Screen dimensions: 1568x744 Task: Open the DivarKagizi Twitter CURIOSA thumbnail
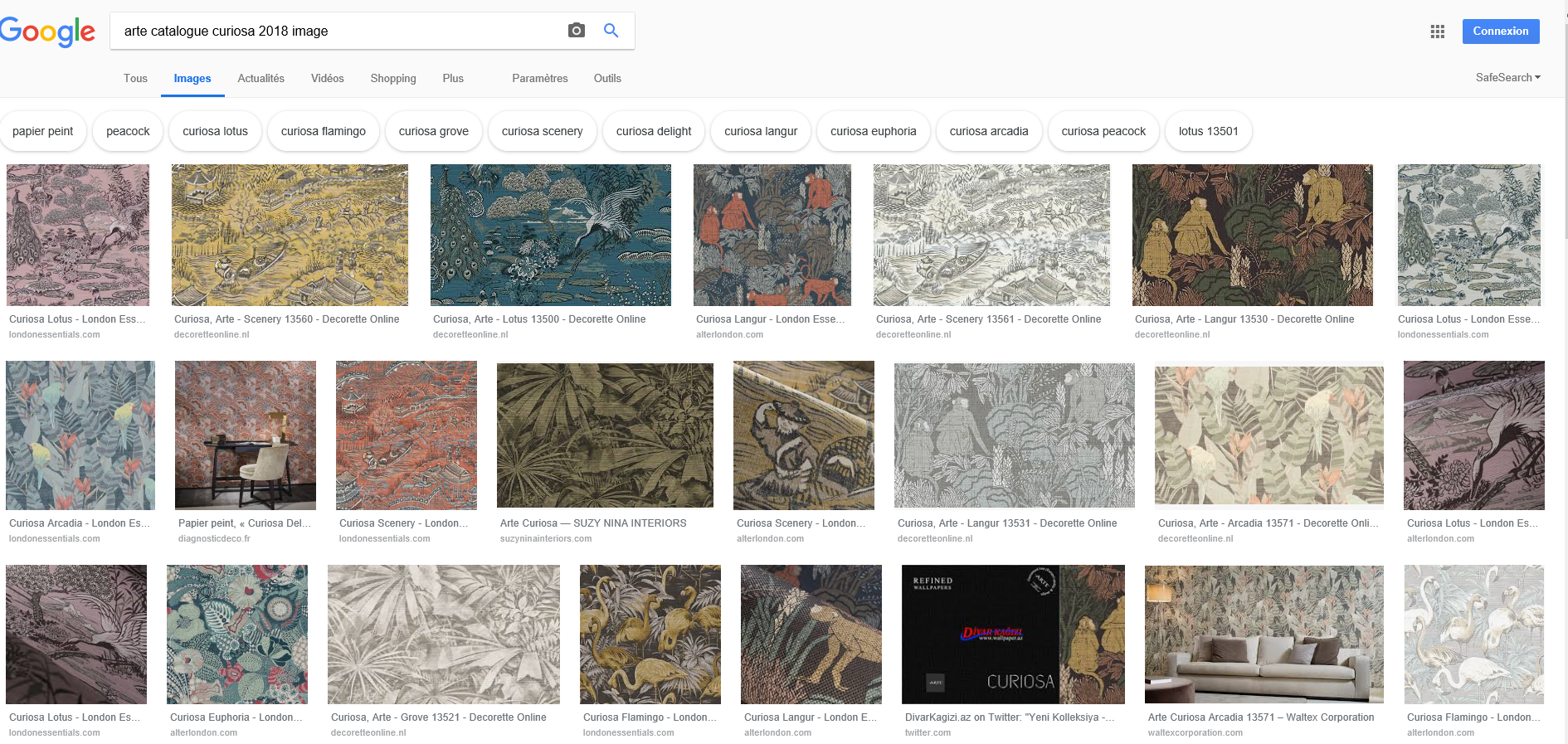click(1013, 635)
